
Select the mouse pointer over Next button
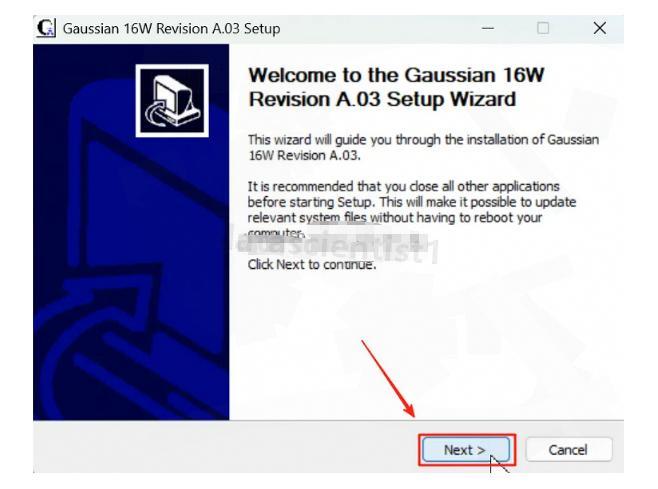[499, 464]
